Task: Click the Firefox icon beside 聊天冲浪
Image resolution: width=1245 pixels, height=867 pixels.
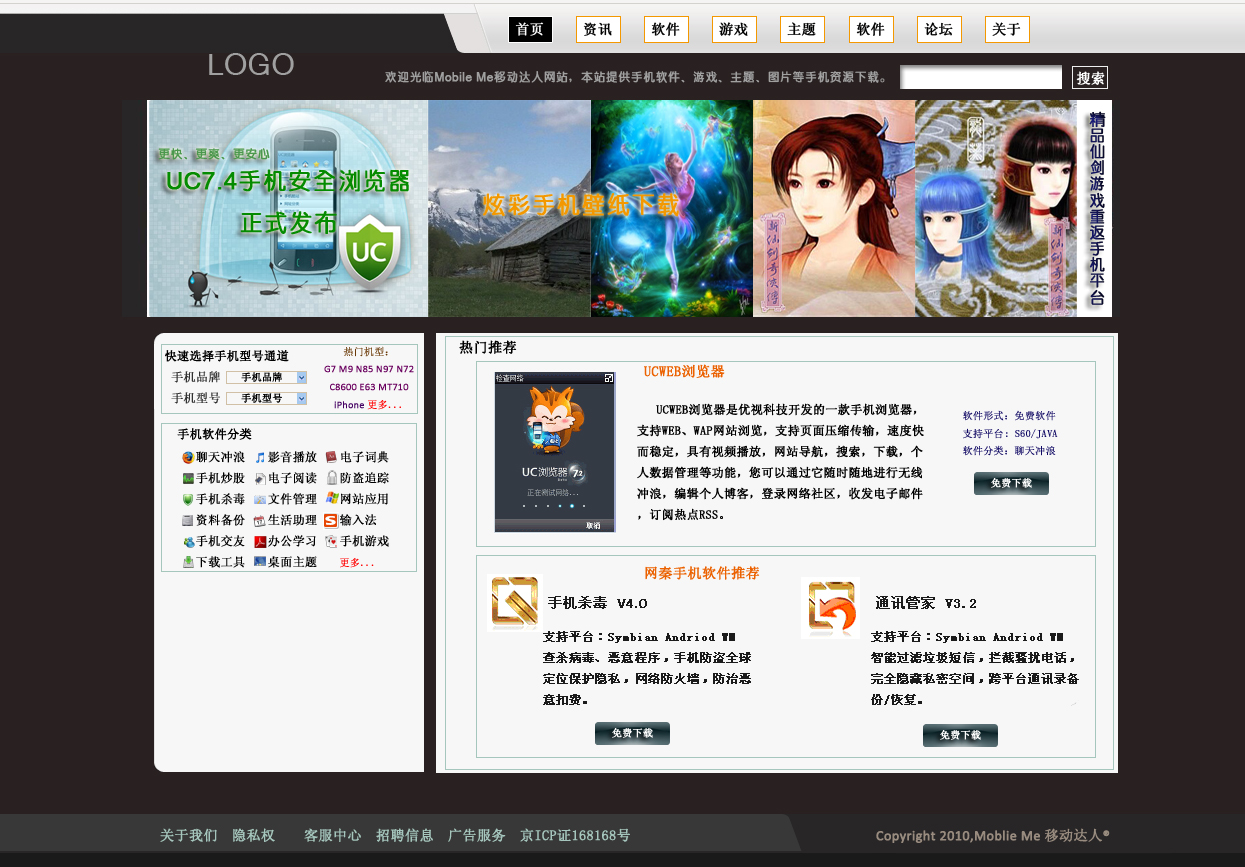Action: pyautogui.click(x=188, y=457)
